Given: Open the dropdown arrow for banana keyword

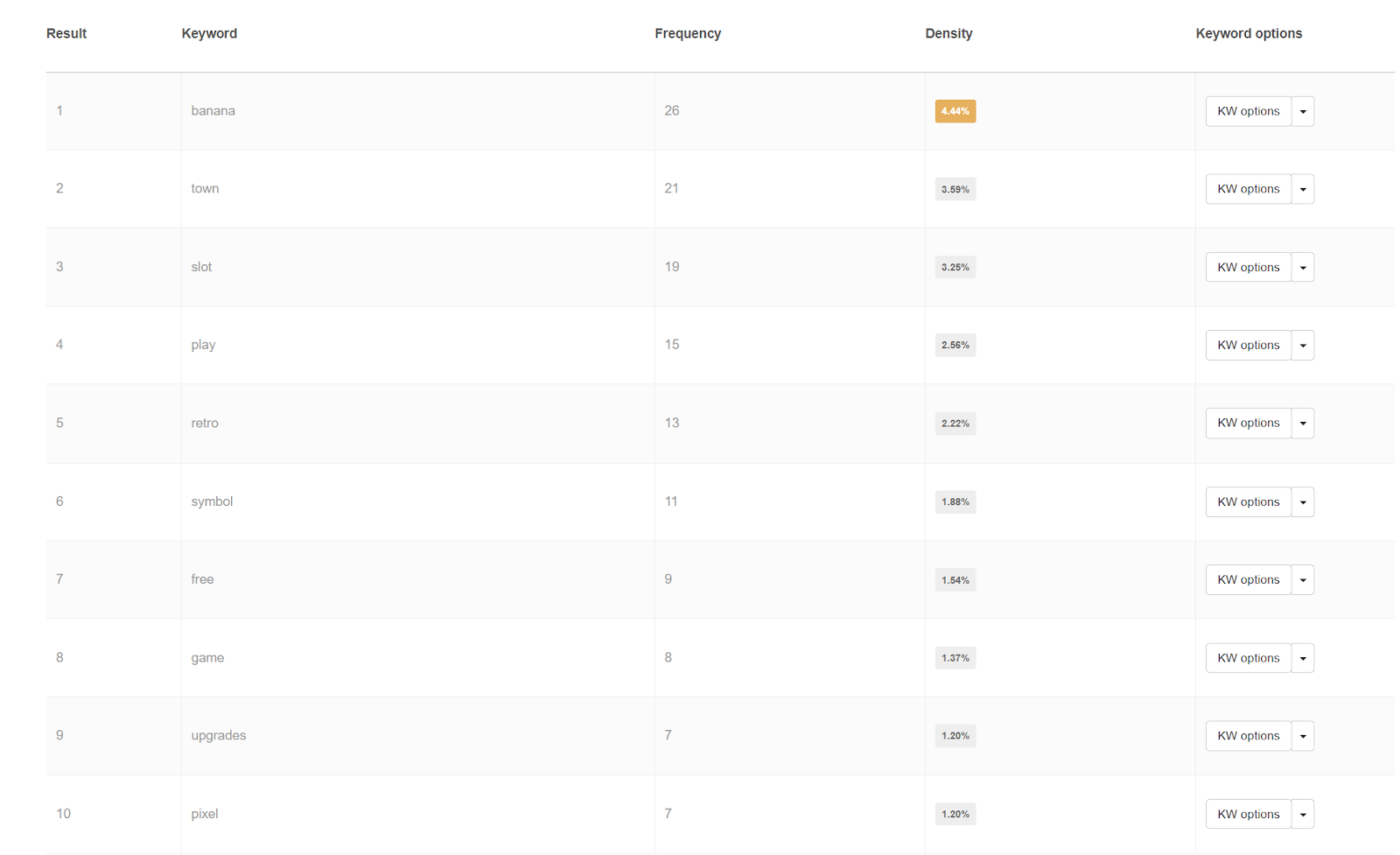Looking at the screenshot, I should [1302, 111].
